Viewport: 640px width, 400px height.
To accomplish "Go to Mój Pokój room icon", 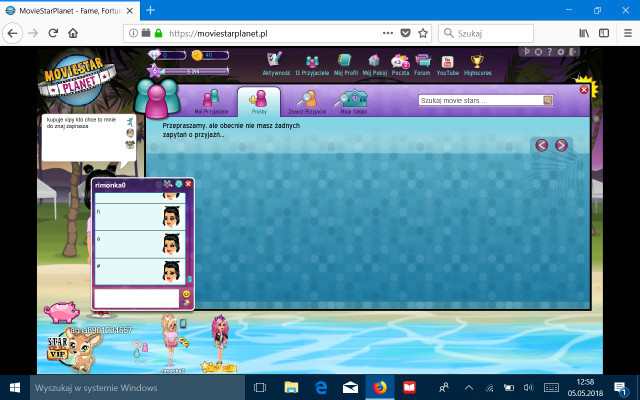I will click(374, 63).
